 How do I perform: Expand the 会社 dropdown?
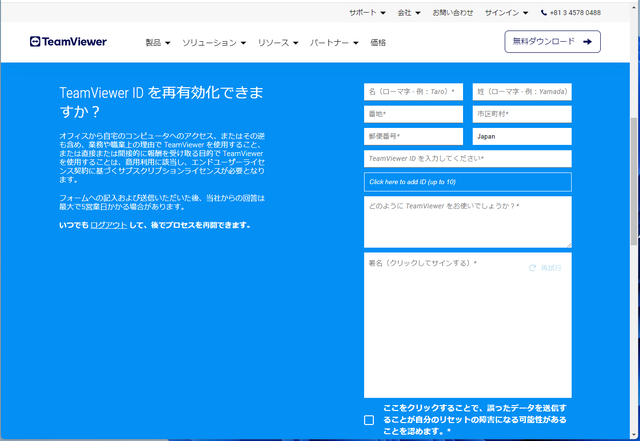[409, 13]
